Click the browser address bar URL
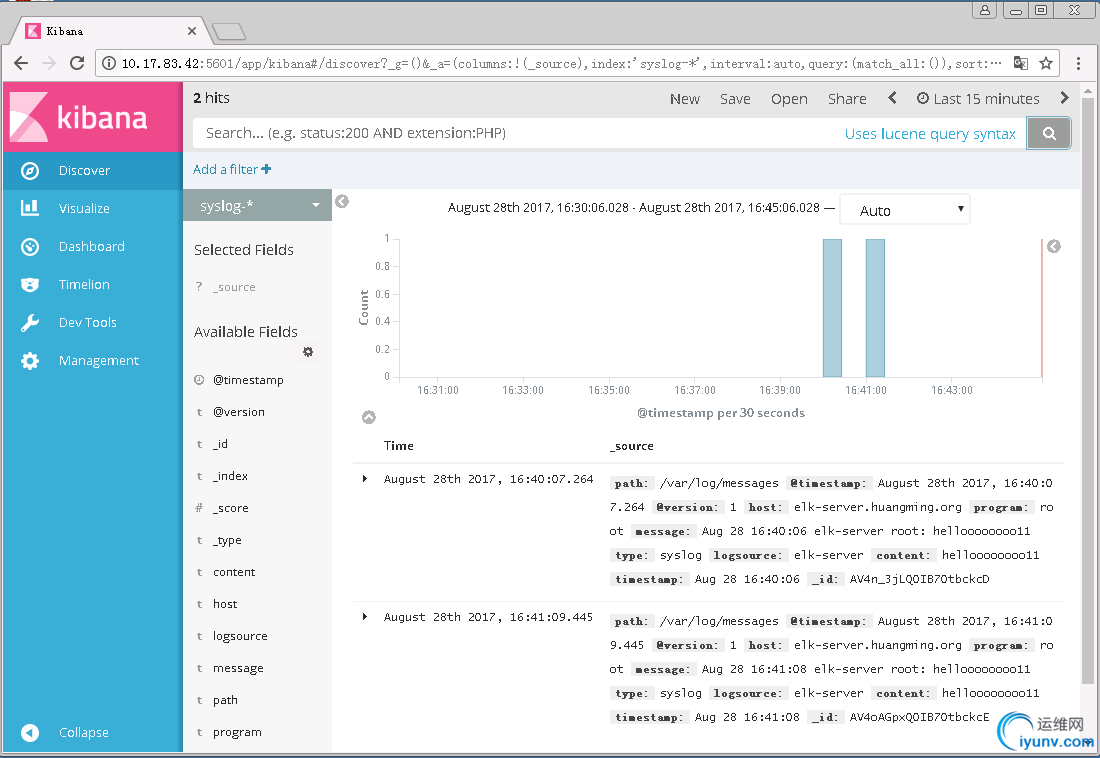1100x758 pixels. [x=561, y=63]
